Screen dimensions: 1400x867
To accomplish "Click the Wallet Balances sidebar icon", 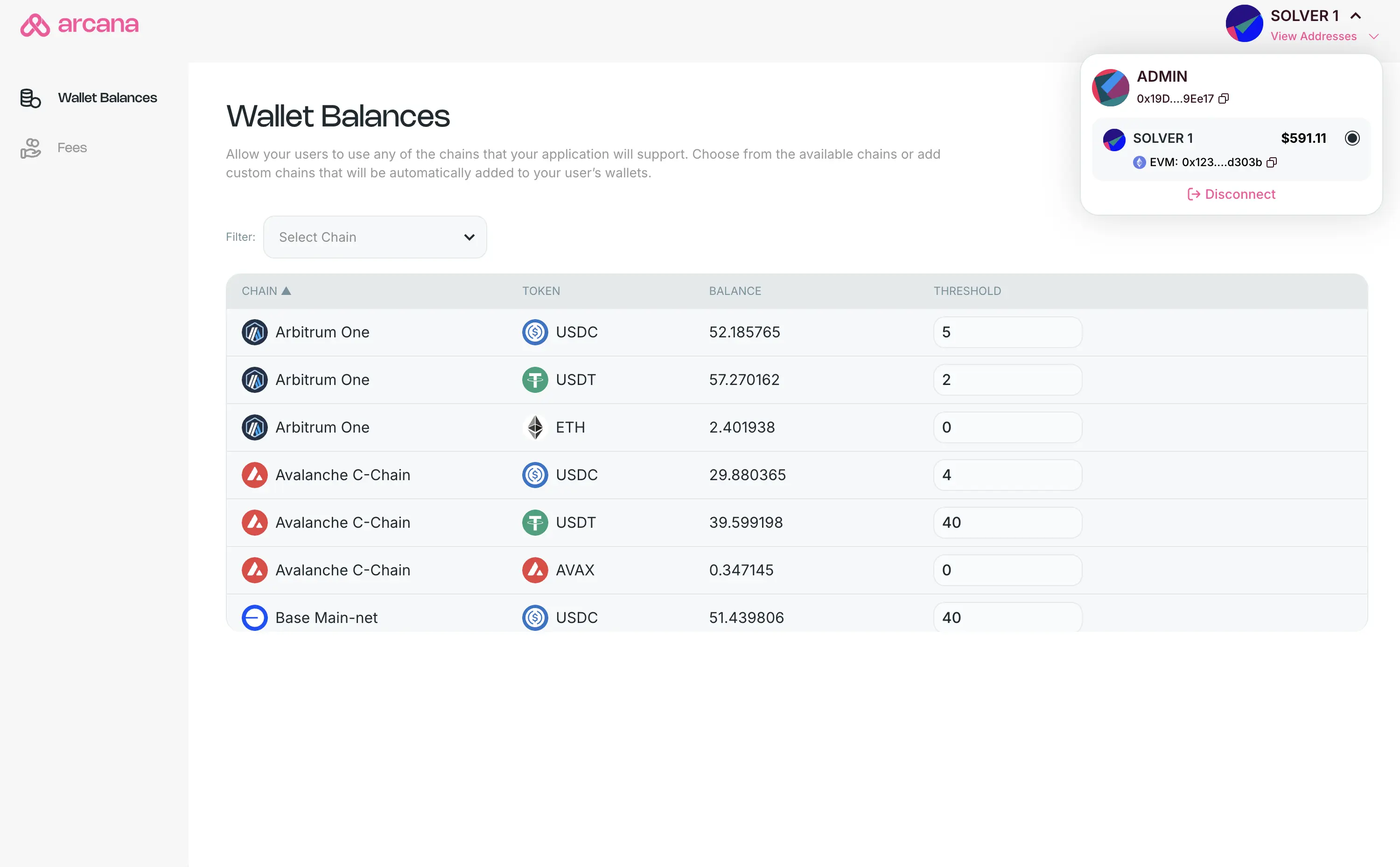I will 30,98.
